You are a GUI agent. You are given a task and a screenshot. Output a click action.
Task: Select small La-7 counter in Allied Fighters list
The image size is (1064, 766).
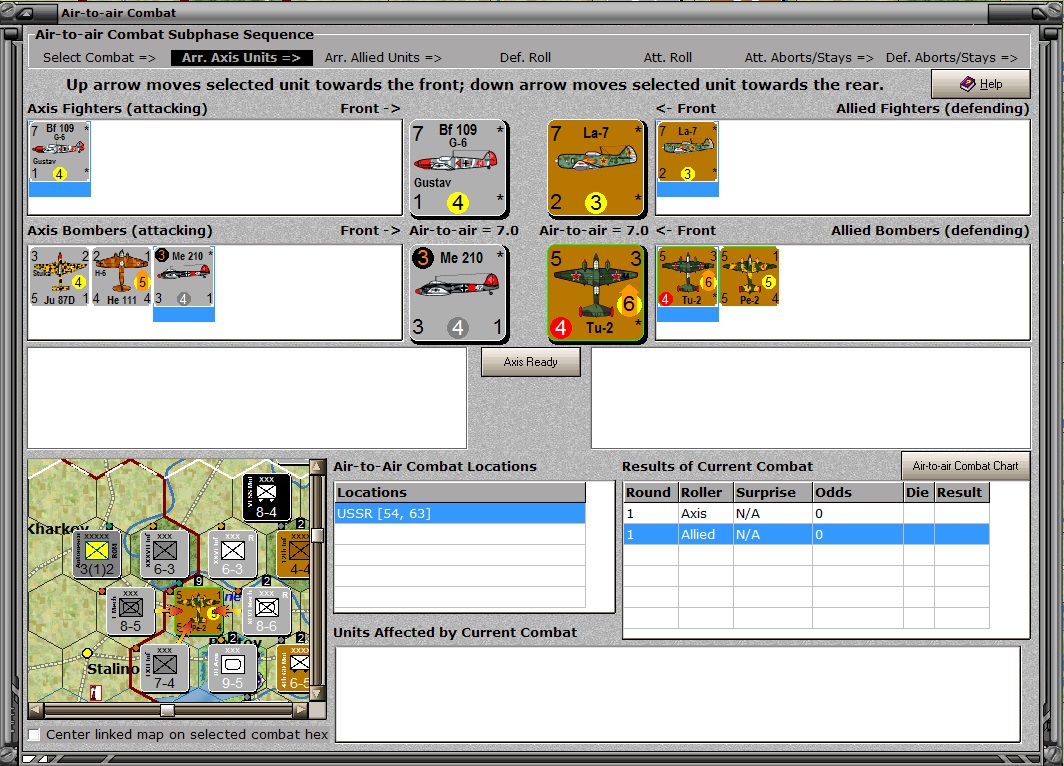pyautogui.click(x=687, y=152)
